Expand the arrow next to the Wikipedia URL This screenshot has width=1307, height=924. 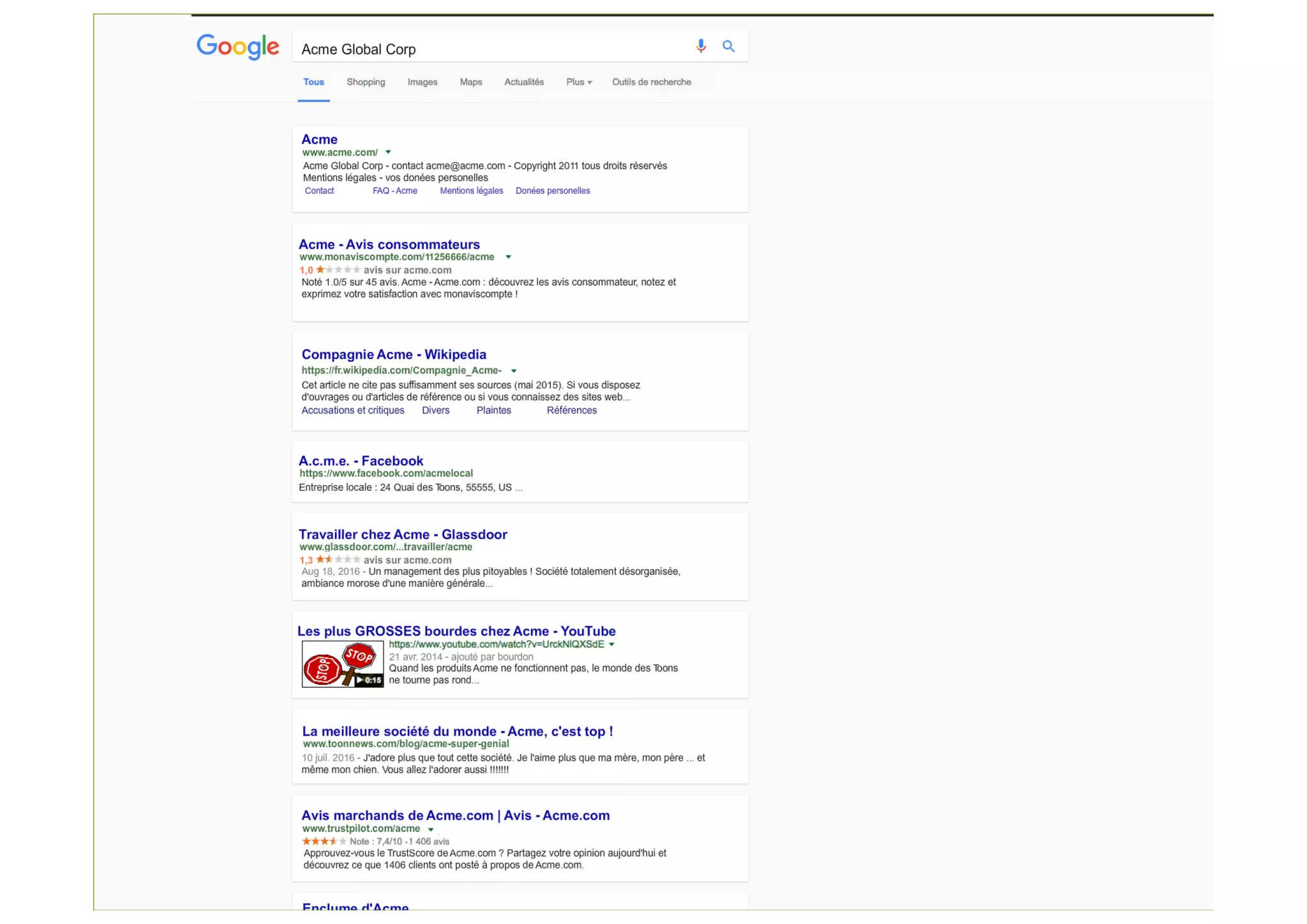(x=514, y=371)
